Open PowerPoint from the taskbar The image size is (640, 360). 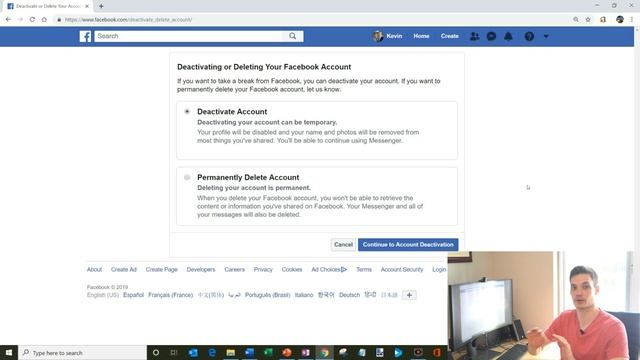coord(287,352)
